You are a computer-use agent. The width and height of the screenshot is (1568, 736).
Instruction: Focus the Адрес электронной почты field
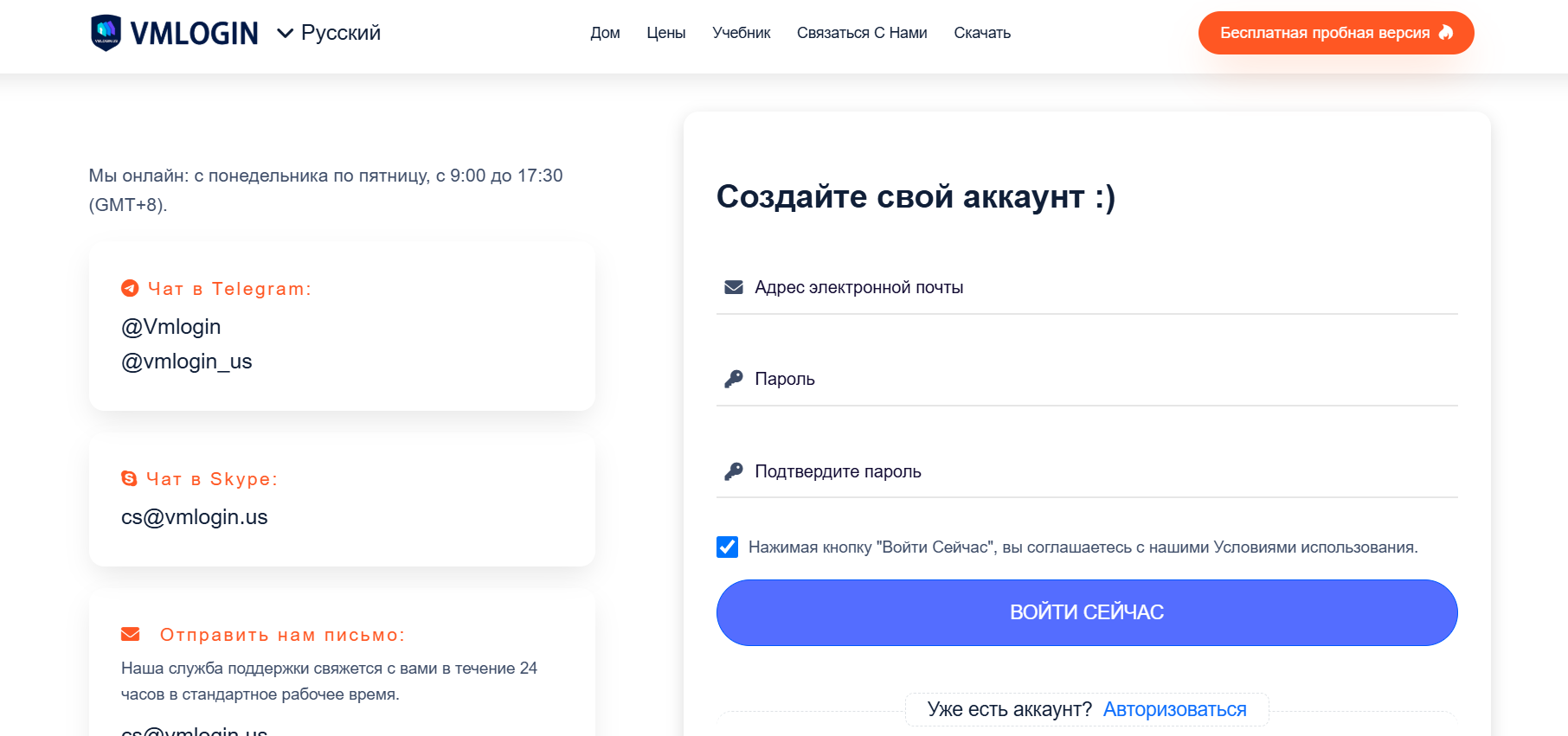(x=1087, y=287)
